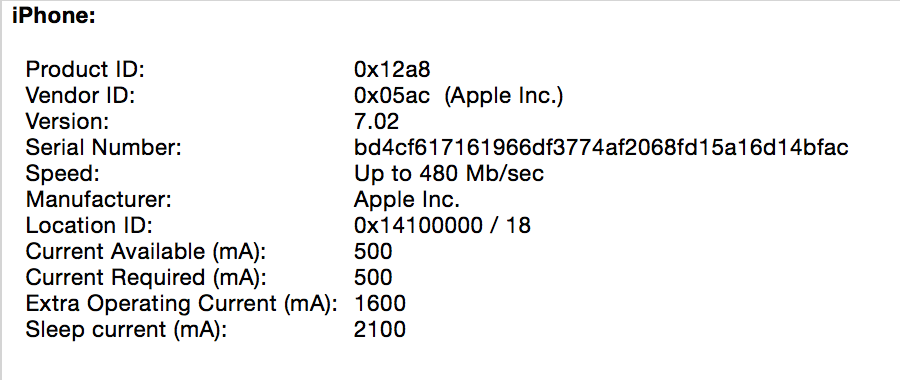This screenshot has width=900, height=380.
Task: Select the Up to 480 Mb/sec value
Action: tap(449, 174)
